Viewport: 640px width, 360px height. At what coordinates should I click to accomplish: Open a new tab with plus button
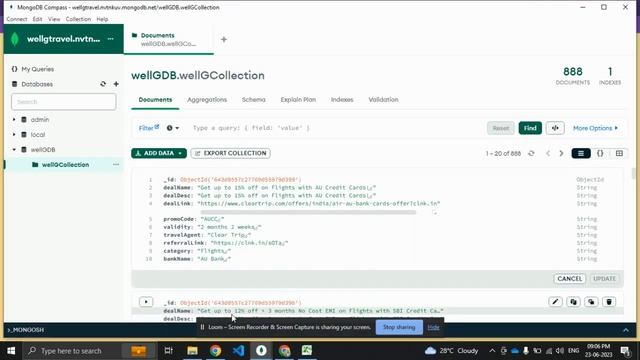(224, 40)
